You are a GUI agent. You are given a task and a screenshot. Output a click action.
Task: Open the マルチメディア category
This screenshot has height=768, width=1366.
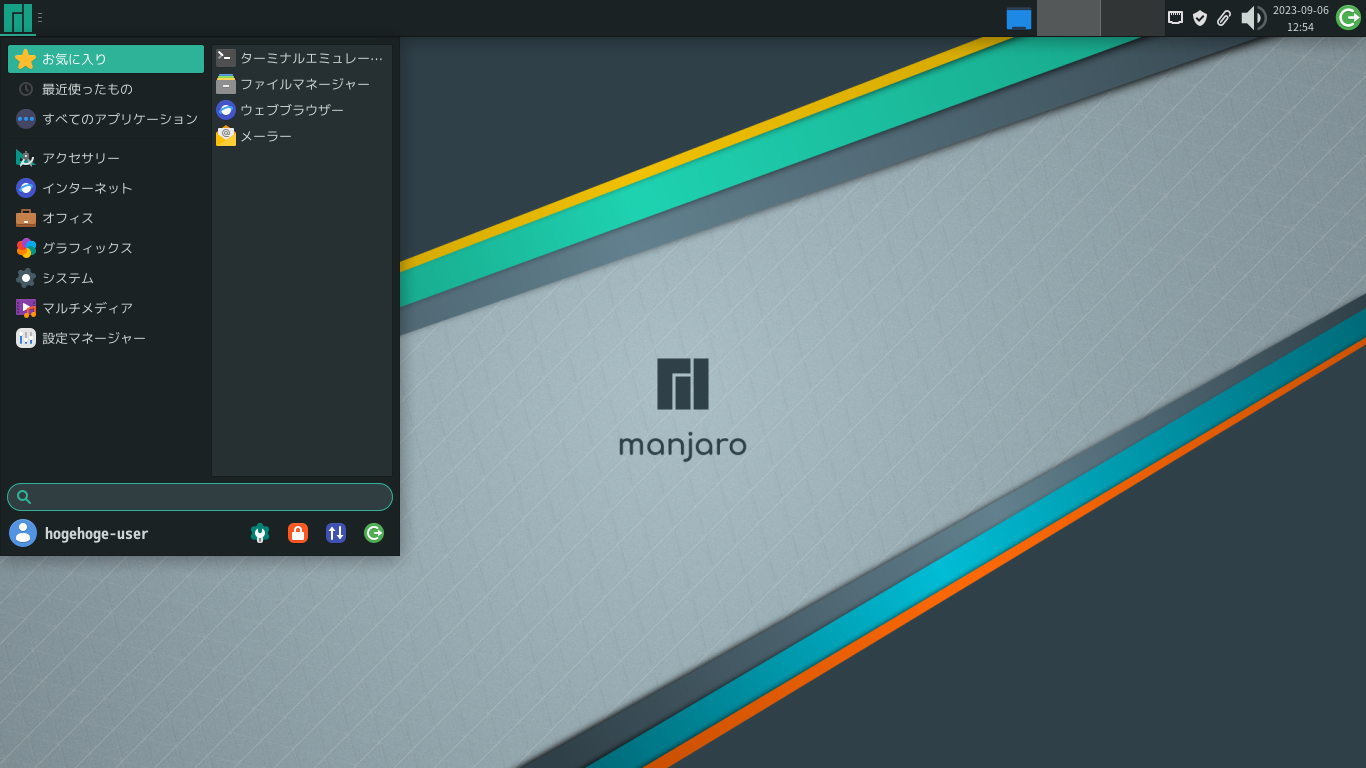pos(106,308)
